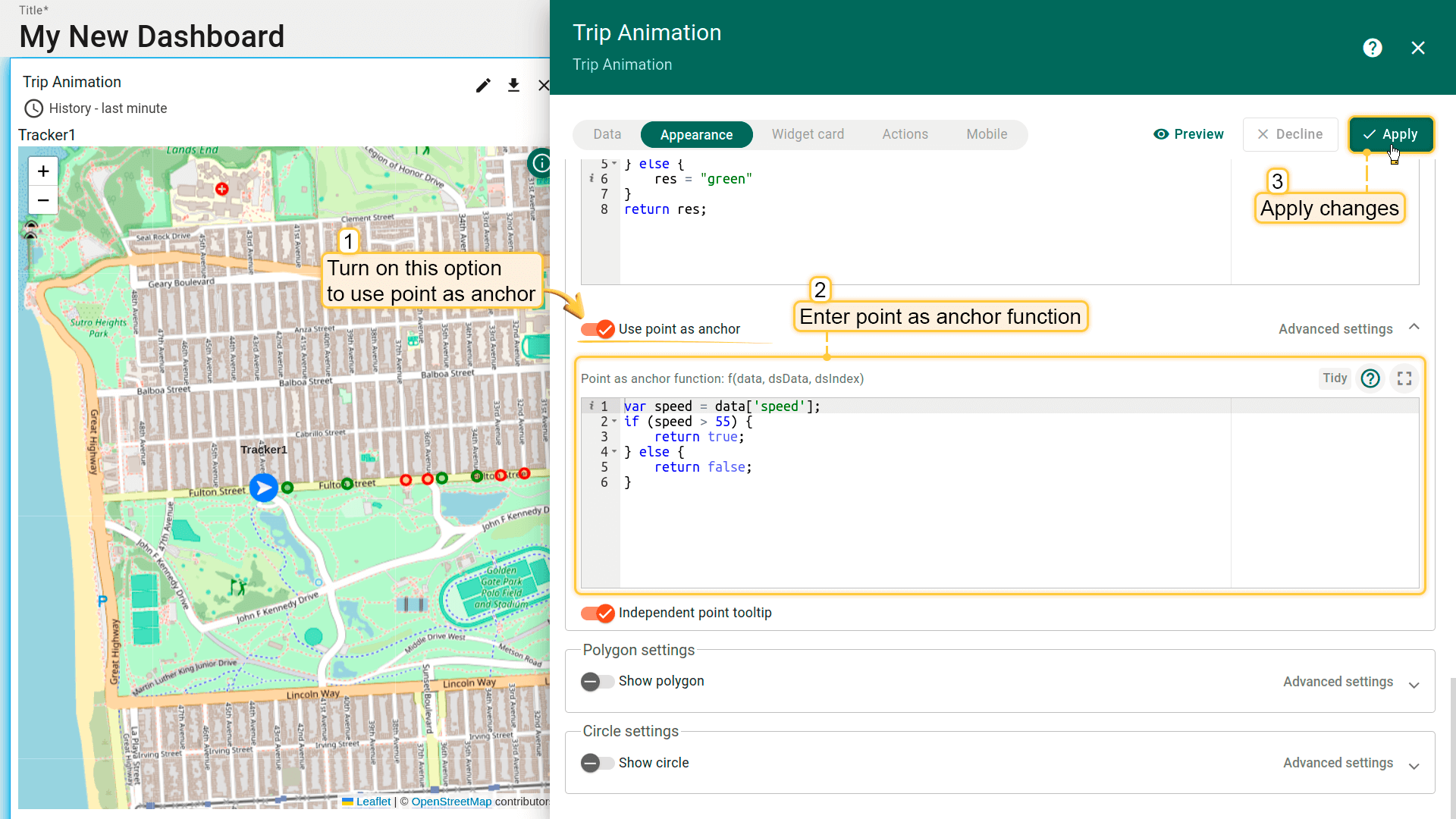
Task: Decline the widget changes
Action: (1290, 134)
